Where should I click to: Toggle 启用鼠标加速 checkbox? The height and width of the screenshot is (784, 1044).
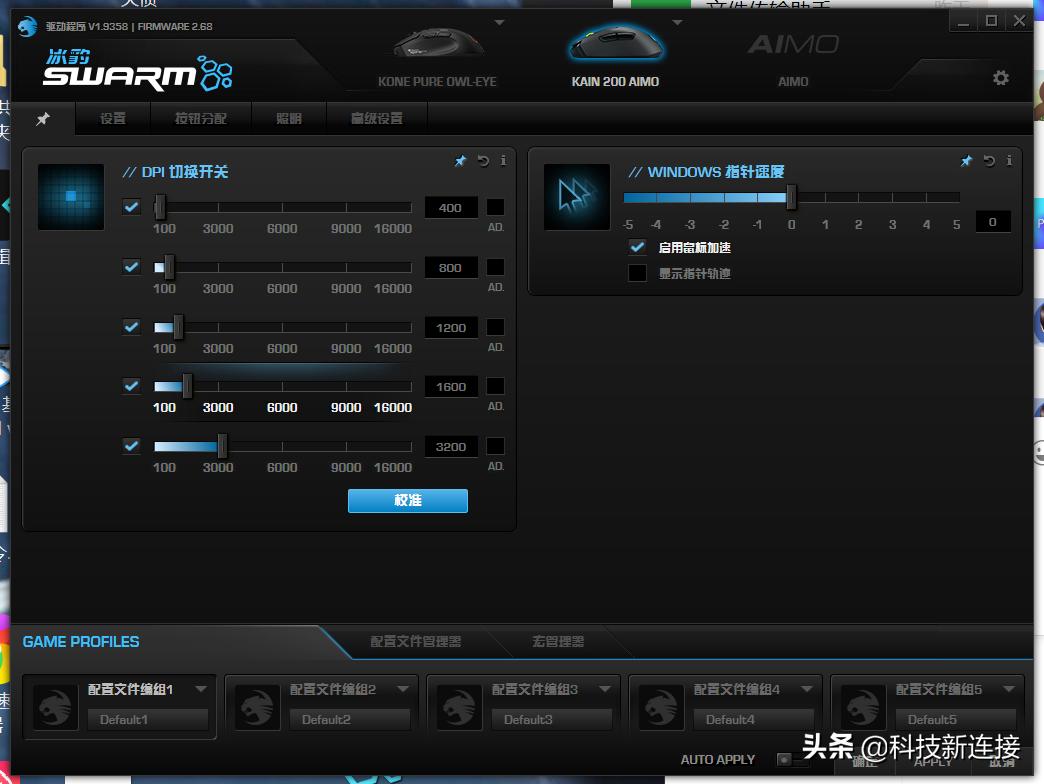coord(637,248)
